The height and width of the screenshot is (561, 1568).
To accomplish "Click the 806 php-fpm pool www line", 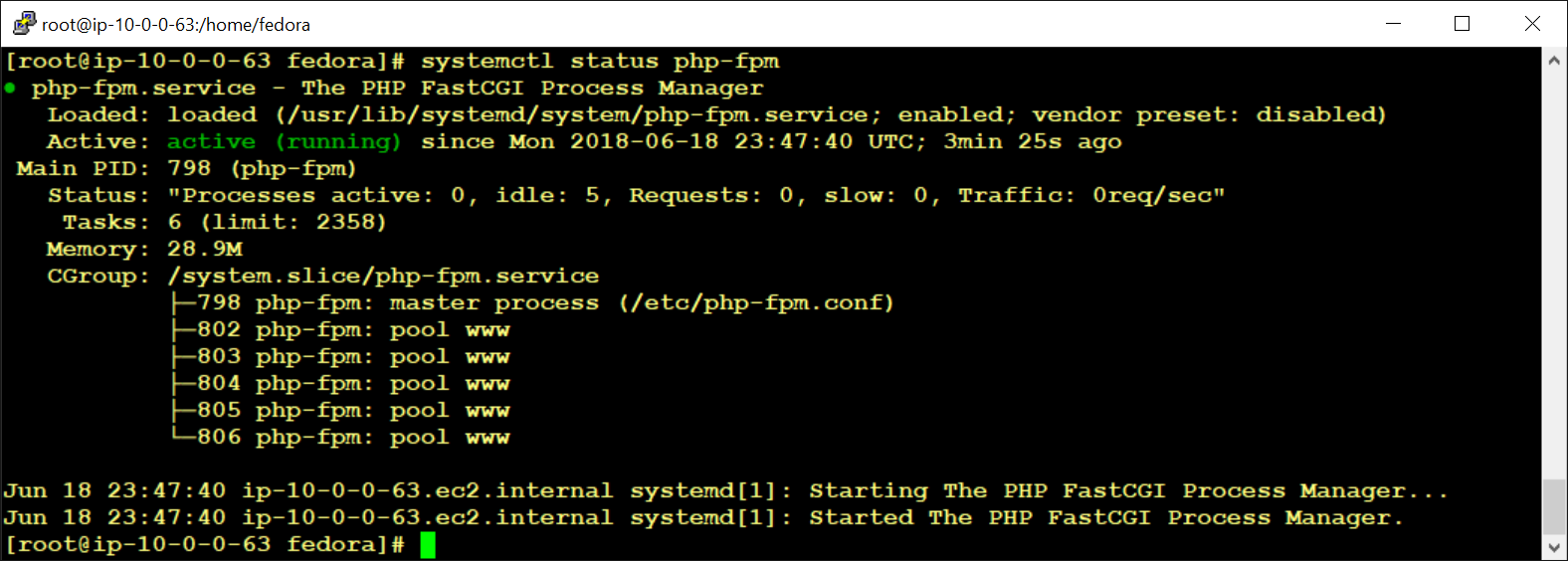I will [x=353, y=438].
